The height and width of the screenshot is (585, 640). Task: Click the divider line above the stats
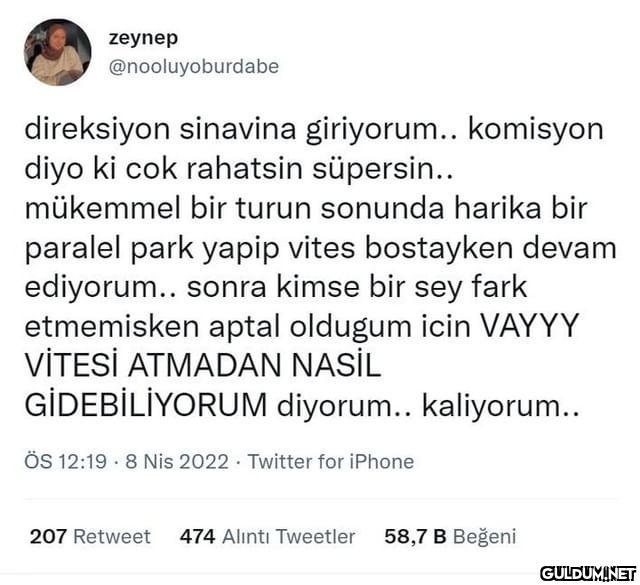point(320,499)
